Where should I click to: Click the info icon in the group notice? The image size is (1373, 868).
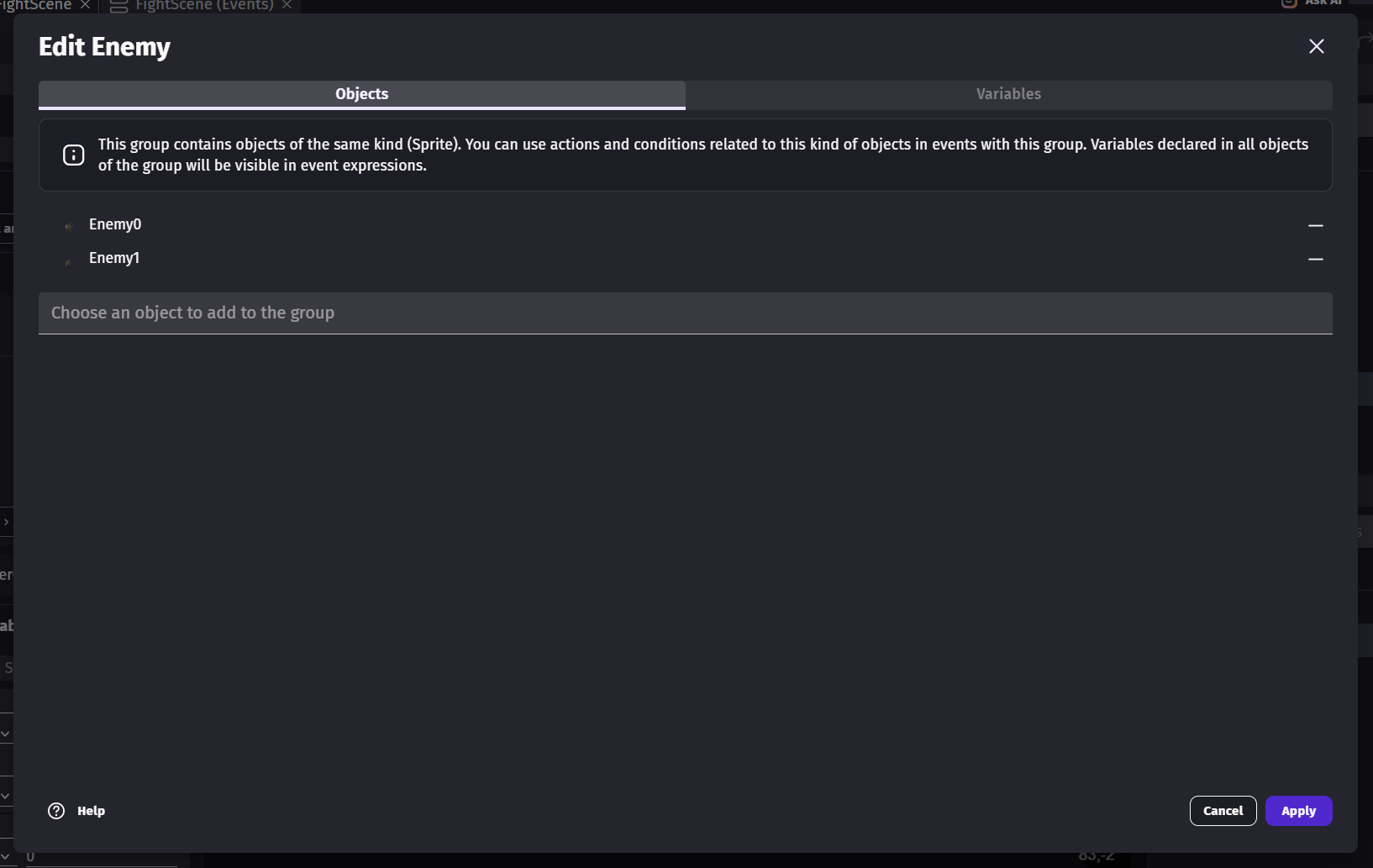(x=74, y=155)
